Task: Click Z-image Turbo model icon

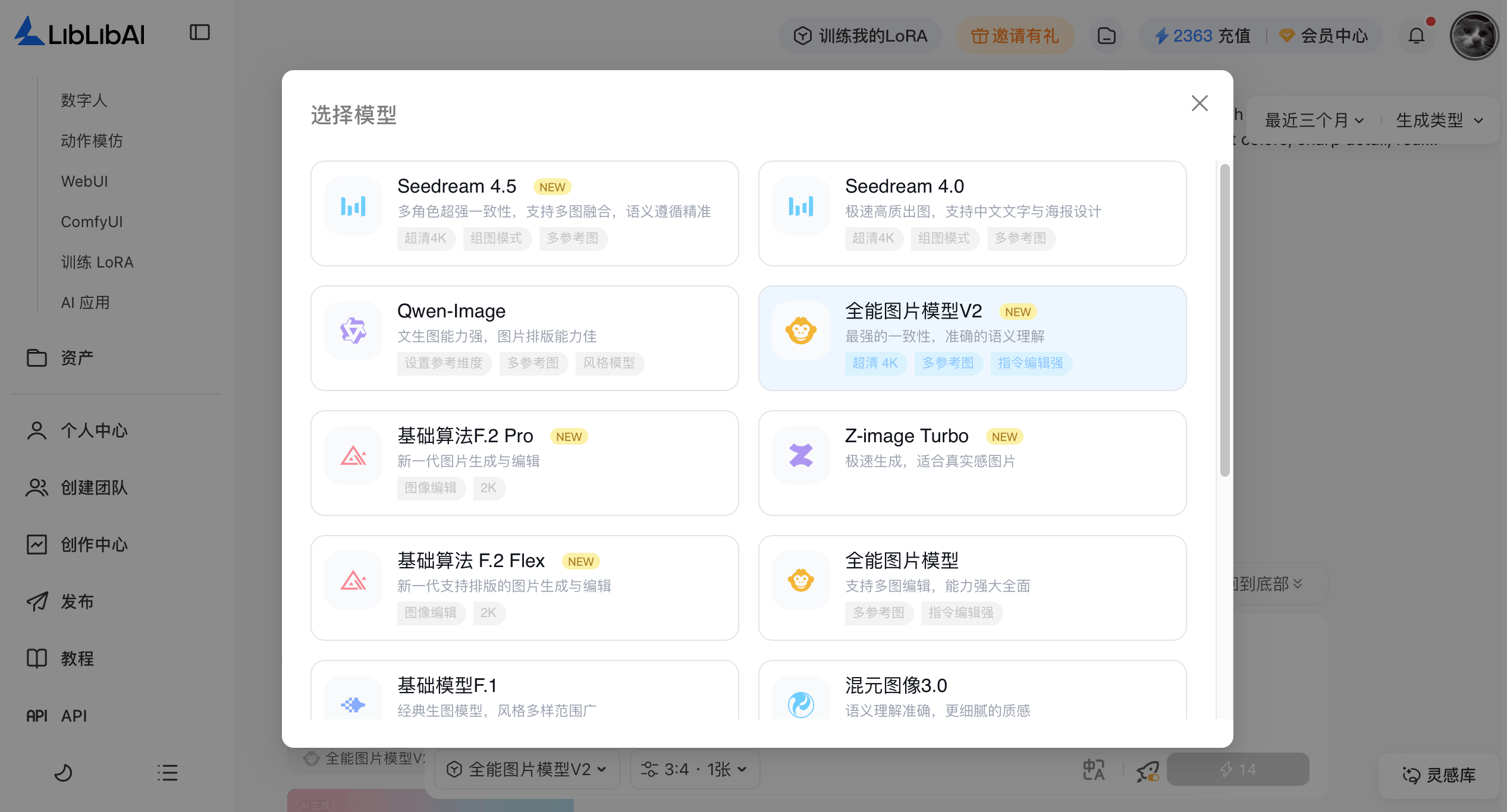Action: point(801,456)
